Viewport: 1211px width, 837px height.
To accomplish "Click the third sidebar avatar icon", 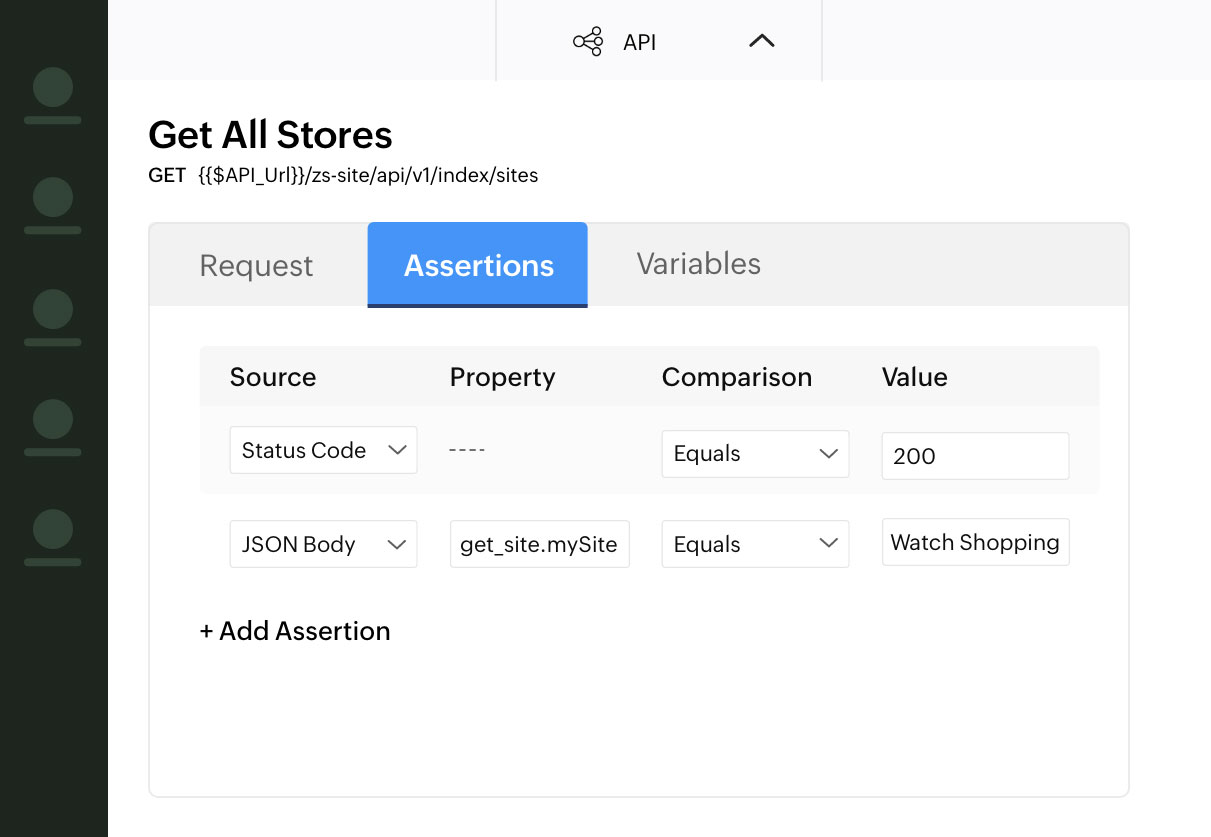I will click(53, 317).
